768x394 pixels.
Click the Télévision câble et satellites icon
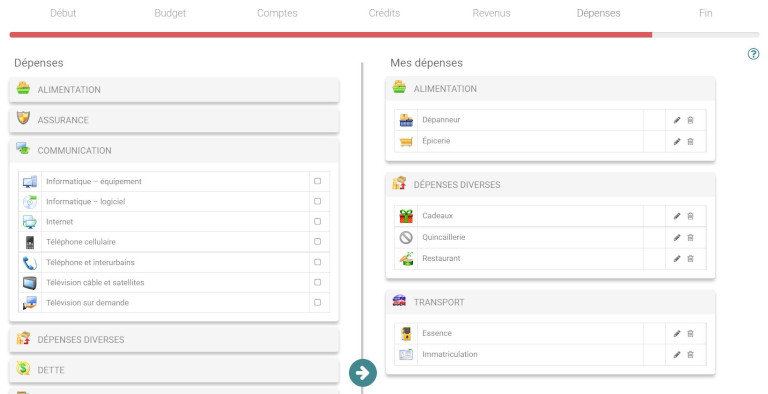[x=30, y=283]
